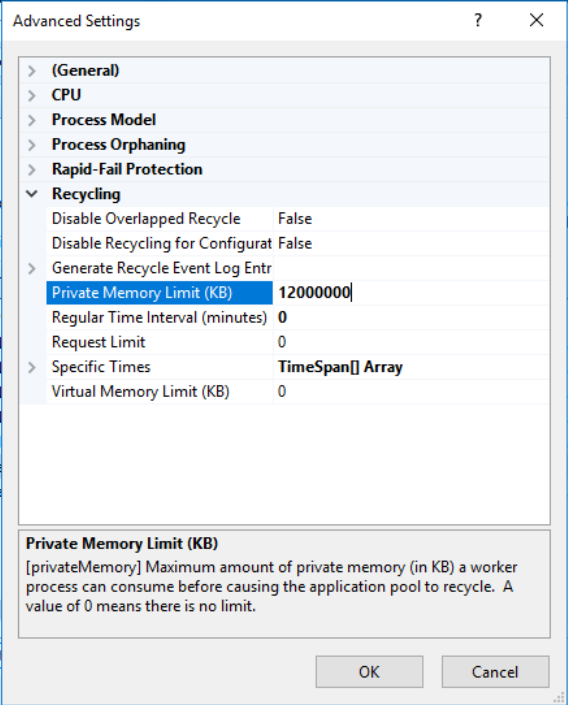Click the Regular Time Interval value field
Screen dimensions: 568x705
411,318
